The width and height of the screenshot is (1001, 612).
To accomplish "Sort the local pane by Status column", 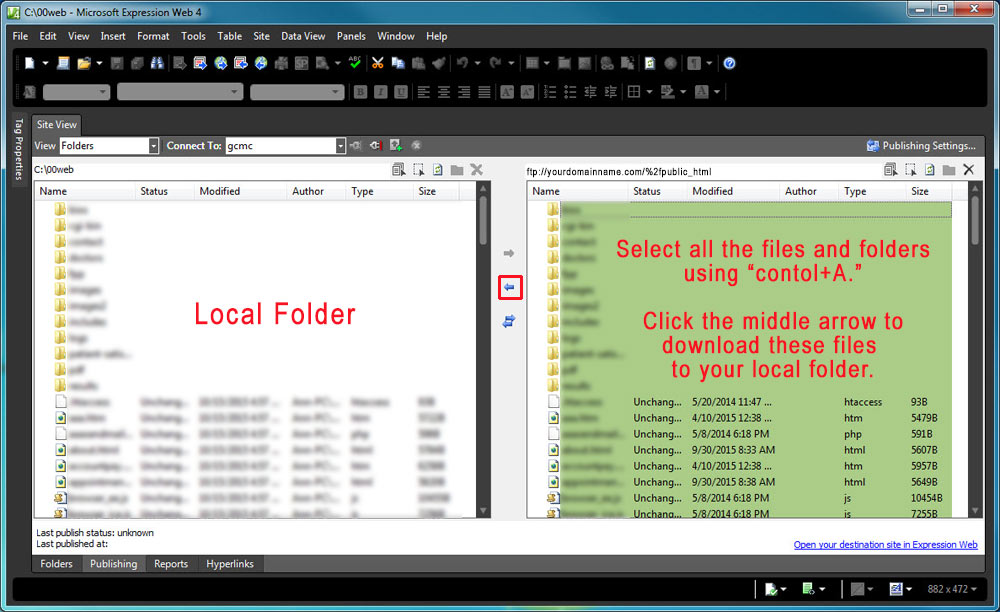I will (x=164, y=191).
